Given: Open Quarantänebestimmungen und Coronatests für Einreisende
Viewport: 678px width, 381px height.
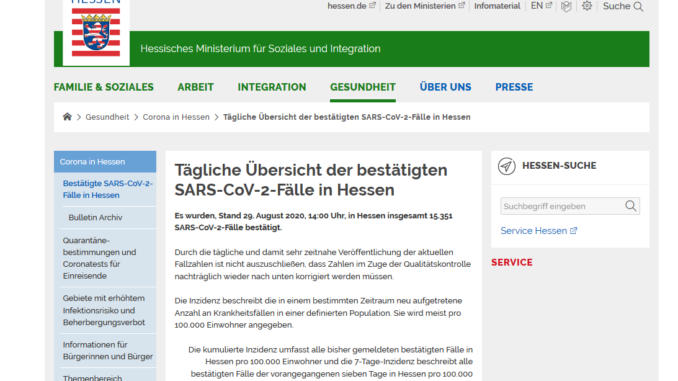Looking at the screenshot, I should tap(108, 258).
